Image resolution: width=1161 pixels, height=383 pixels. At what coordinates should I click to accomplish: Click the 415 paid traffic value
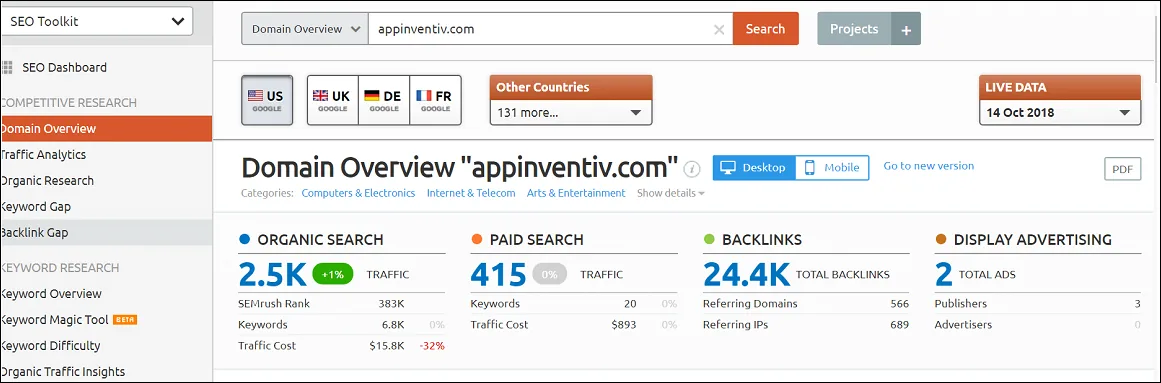pyautogui.click(x=498, y=275)
